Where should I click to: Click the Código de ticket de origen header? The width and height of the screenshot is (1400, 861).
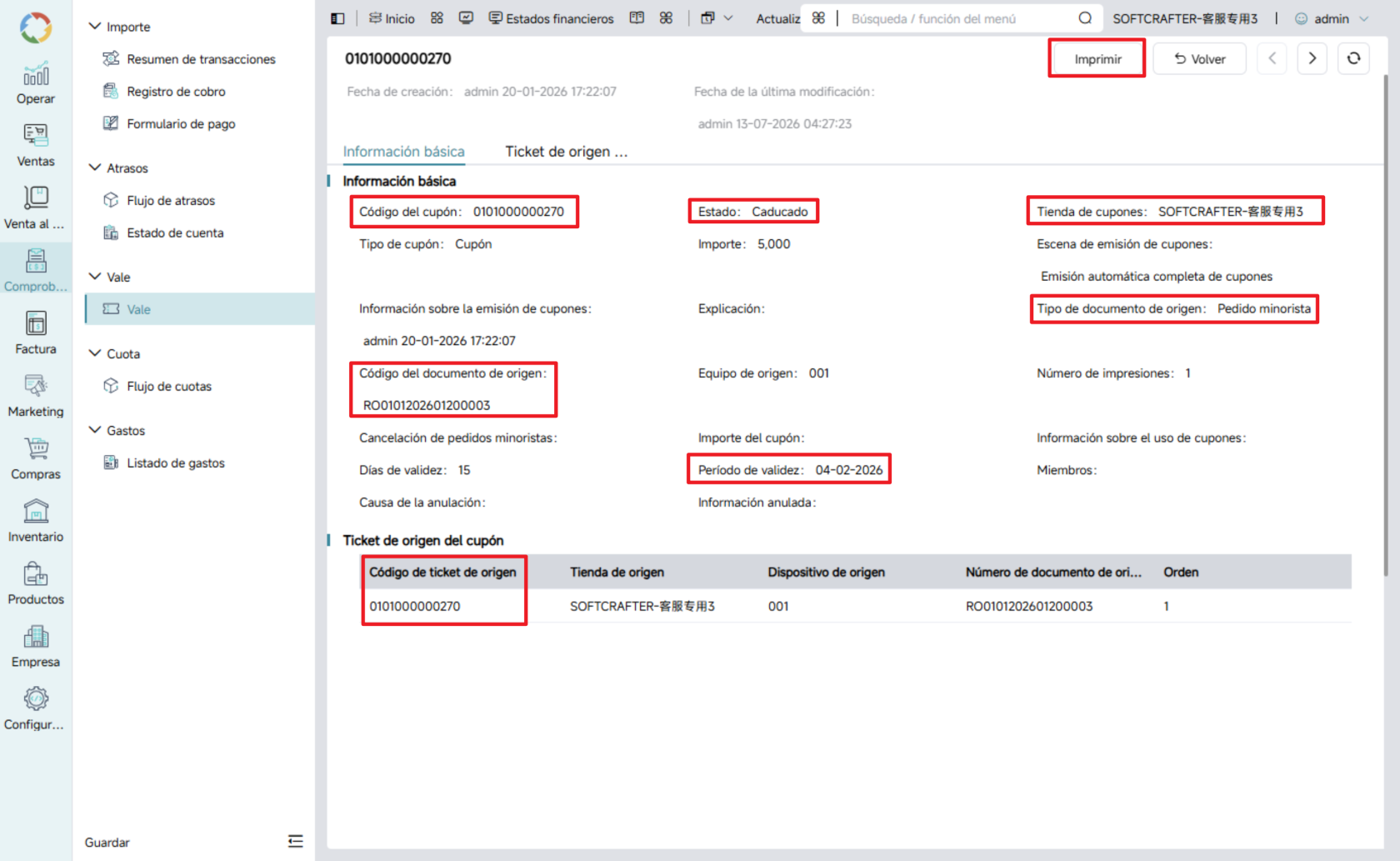click(x=442, y=573)
